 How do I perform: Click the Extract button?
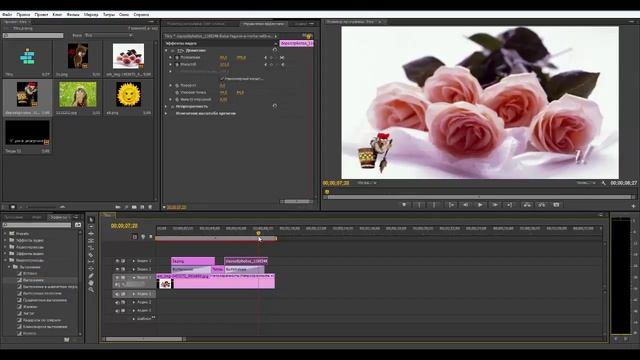[542, 205]
